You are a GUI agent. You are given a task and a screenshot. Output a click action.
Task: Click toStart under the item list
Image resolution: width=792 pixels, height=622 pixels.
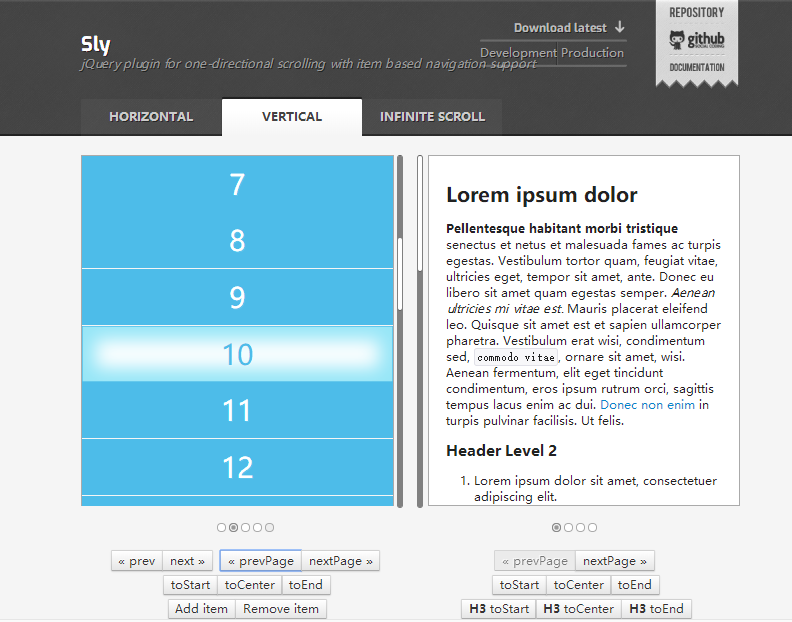(190, 585)
